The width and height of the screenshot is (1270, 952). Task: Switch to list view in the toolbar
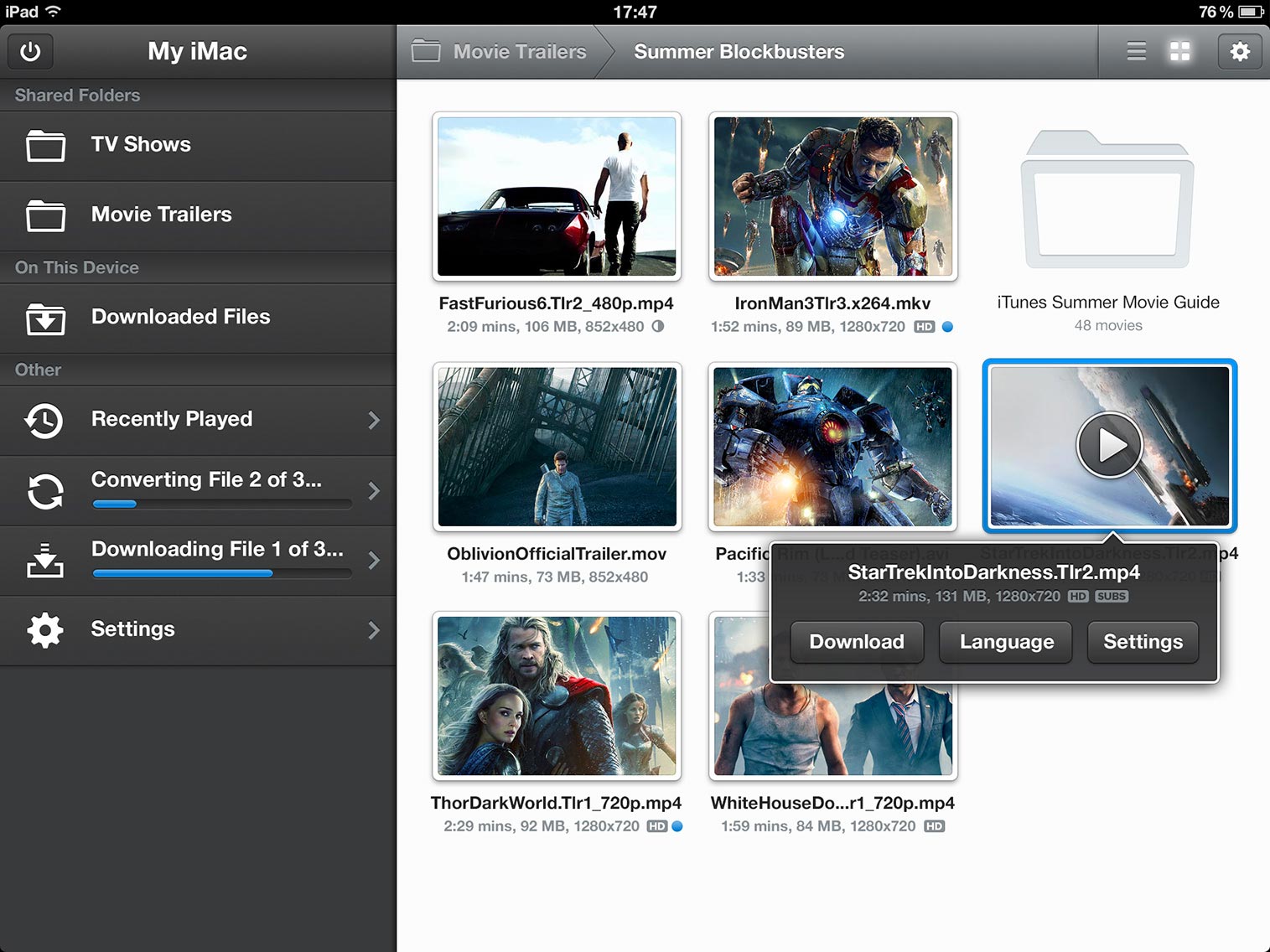[1136, 51]
